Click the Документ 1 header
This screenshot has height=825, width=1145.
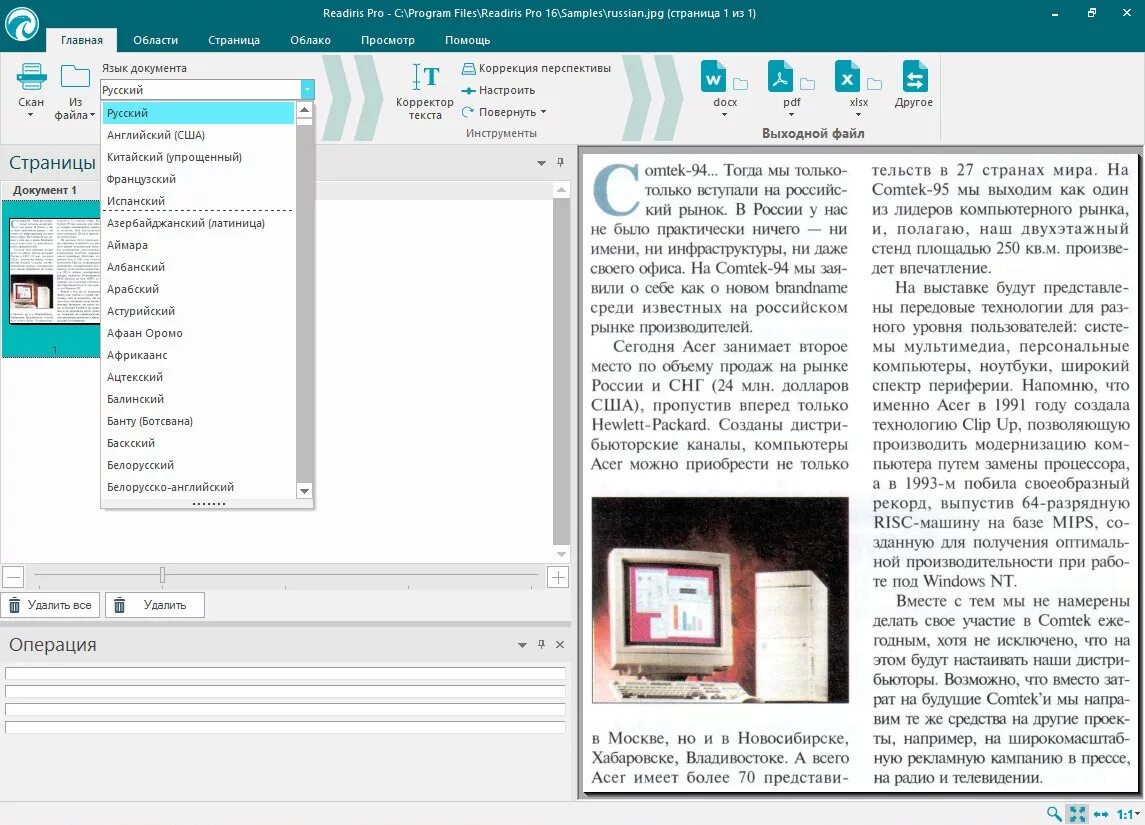45,190
